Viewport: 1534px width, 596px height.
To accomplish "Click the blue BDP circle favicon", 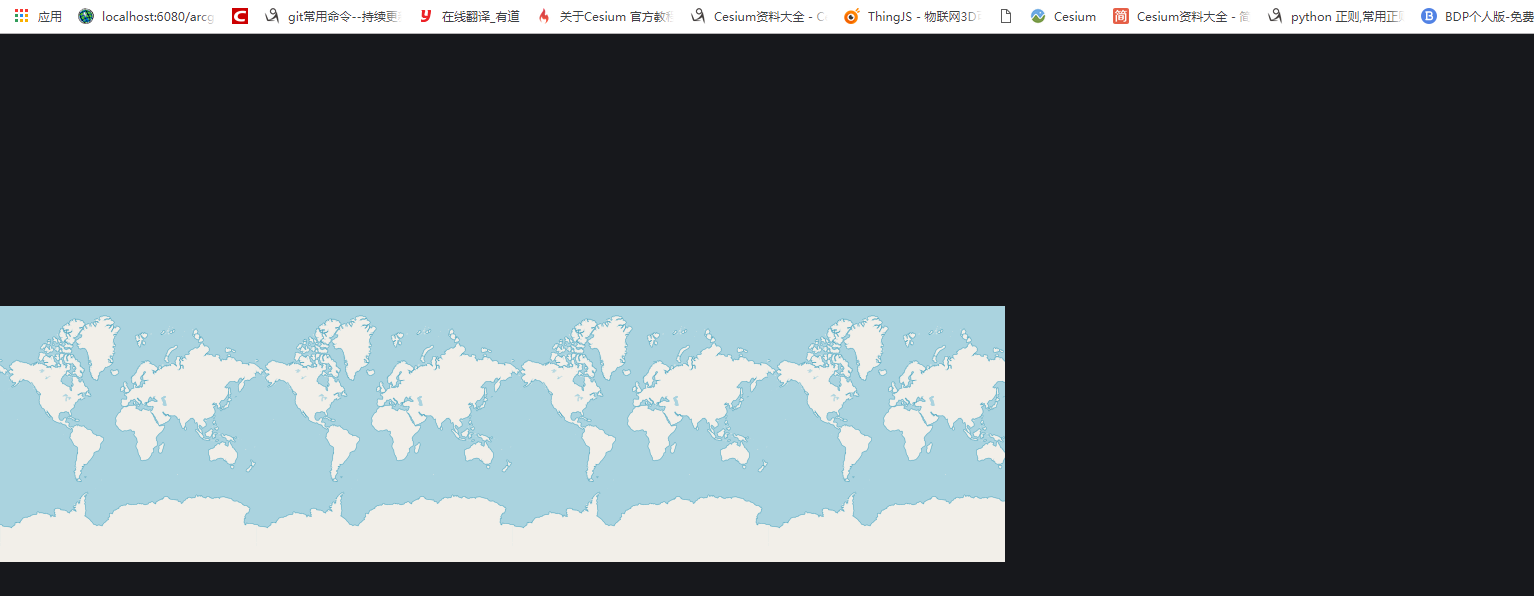I will tap(1428, 16).
